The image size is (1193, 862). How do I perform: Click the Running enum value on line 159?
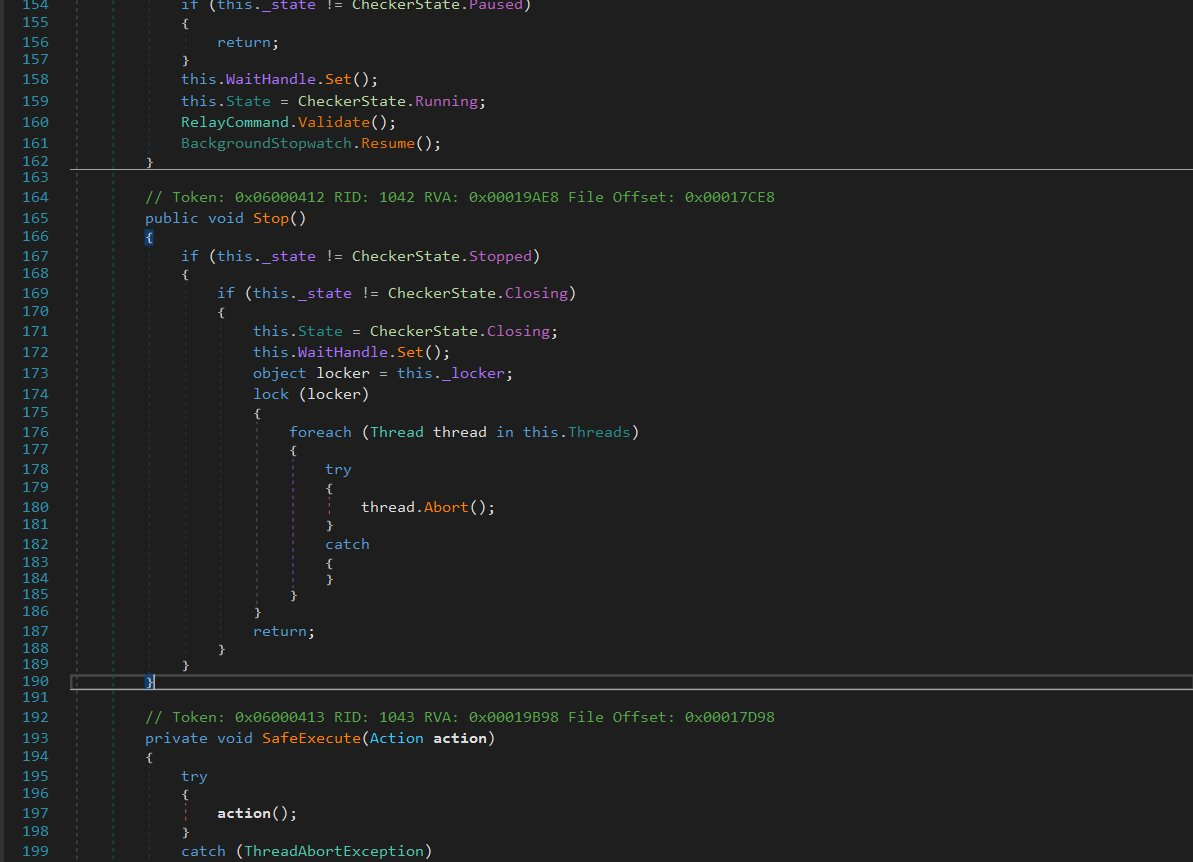446,101
